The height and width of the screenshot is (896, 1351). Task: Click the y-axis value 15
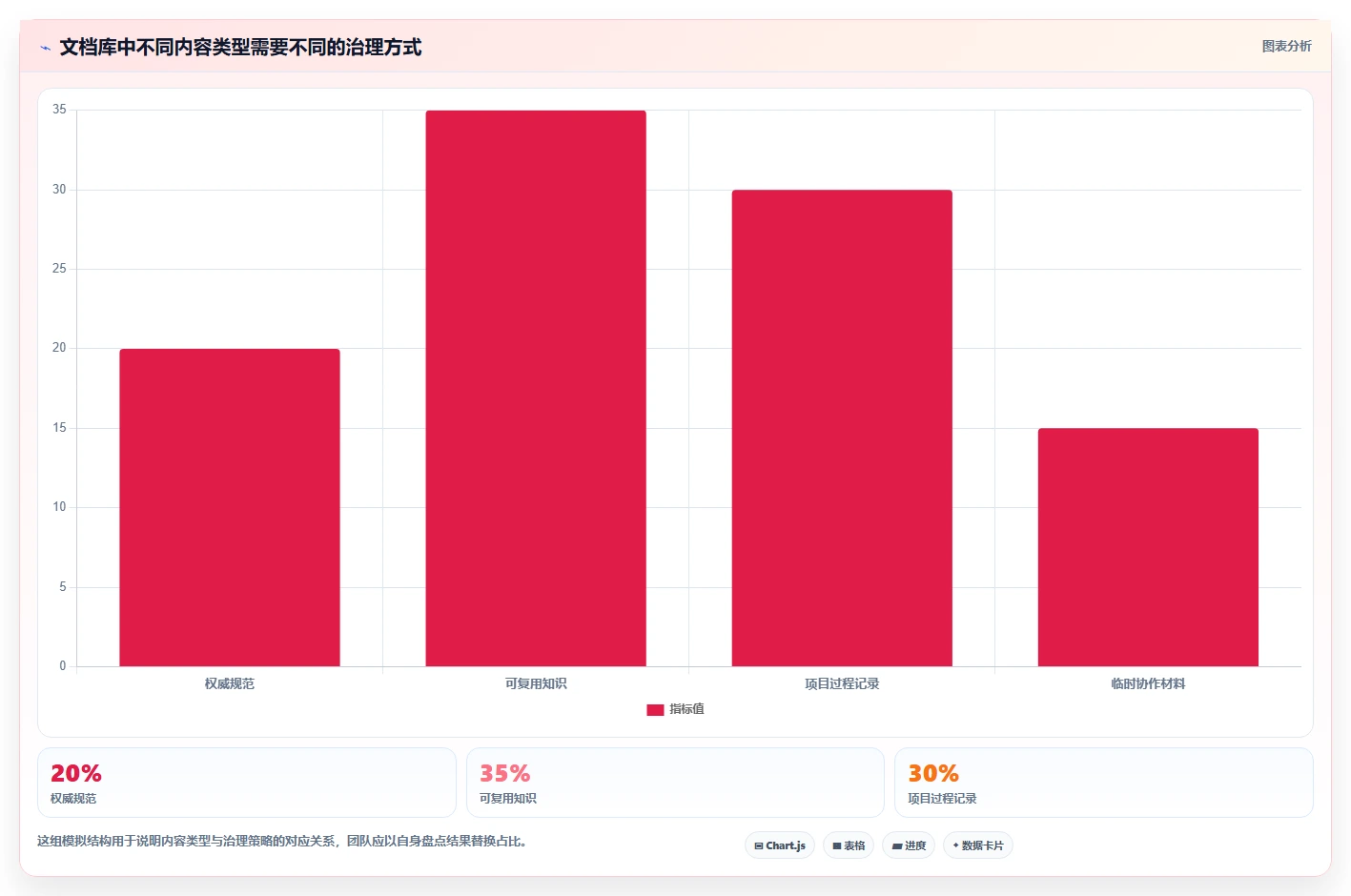tap(59, 428)
